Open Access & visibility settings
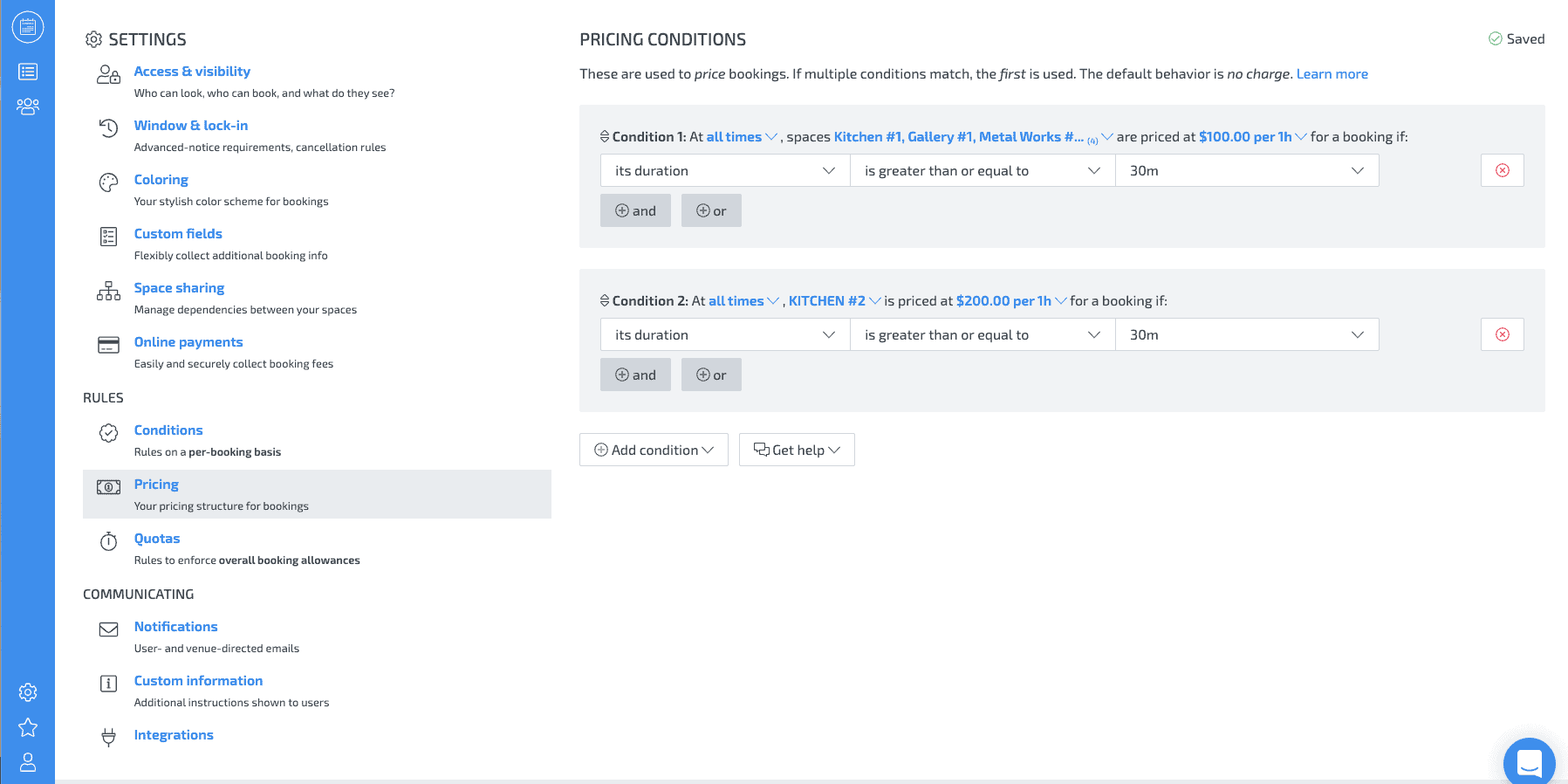Image resolution: width=1568 pixels, height=784 pixels. 192,72
